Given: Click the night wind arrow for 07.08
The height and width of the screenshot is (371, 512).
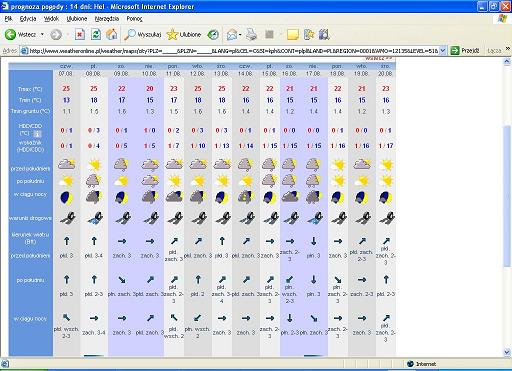Looking at the screenshot, I should (x=66, y=318).
